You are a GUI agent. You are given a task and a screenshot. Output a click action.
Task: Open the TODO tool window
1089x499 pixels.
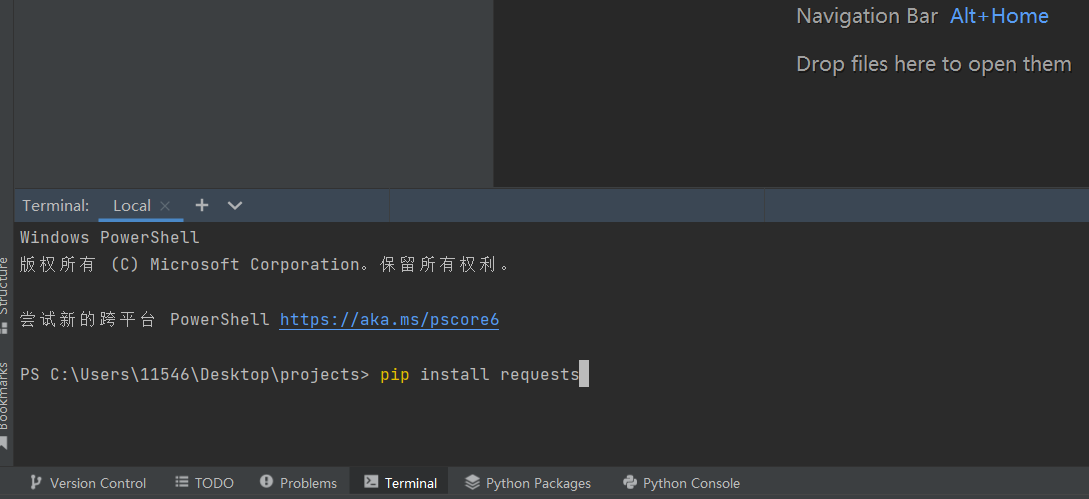(x=204, y=483)
